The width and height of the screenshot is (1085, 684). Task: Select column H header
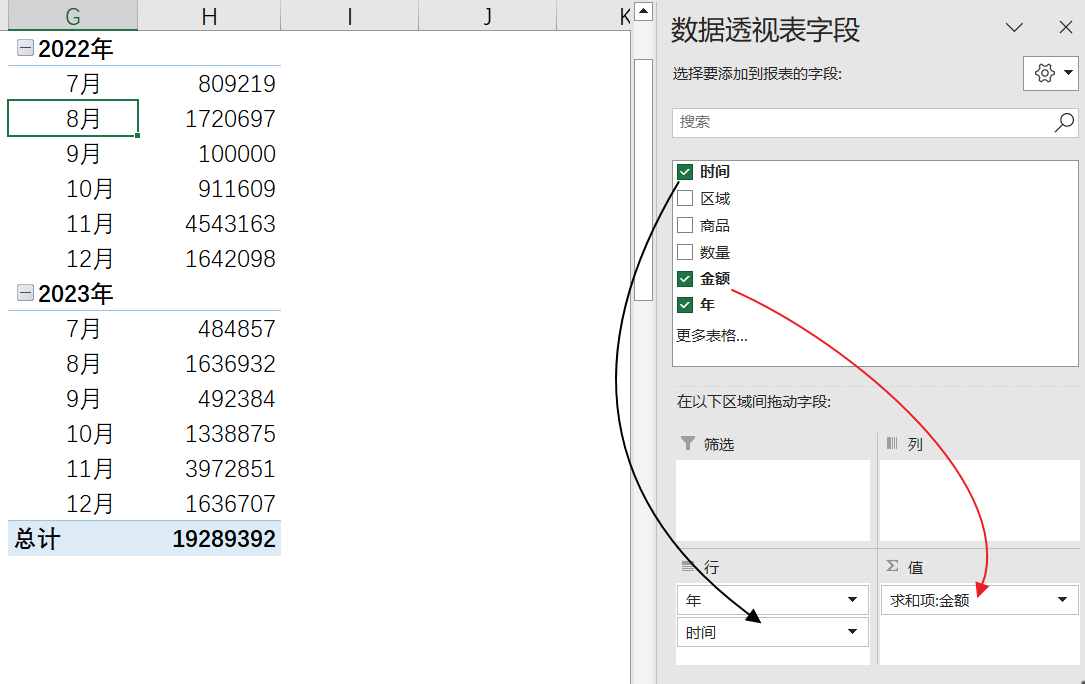tap(209, 15)
